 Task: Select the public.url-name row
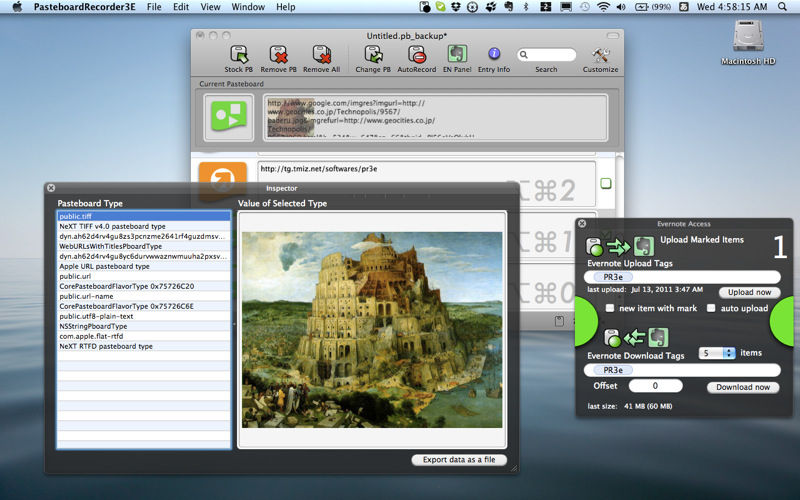click(144, 296)
